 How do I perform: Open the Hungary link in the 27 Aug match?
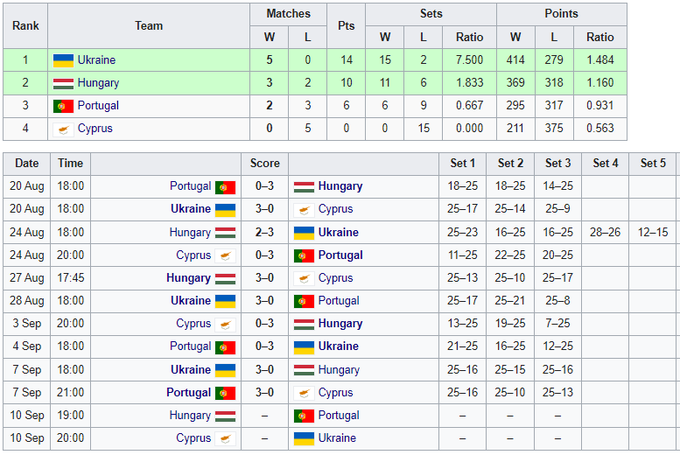(188, 278)
